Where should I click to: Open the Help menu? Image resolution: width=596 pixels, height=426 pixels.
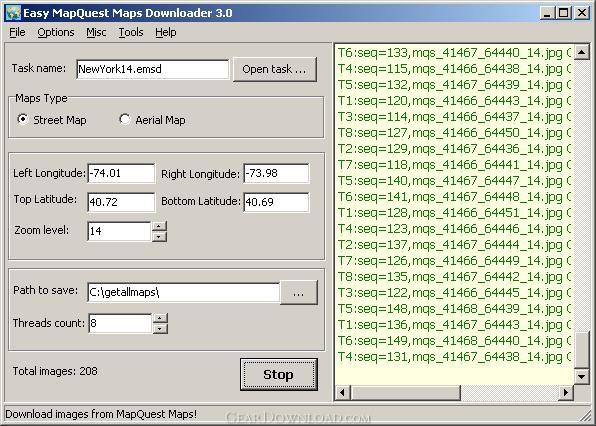tap(165, 32)
